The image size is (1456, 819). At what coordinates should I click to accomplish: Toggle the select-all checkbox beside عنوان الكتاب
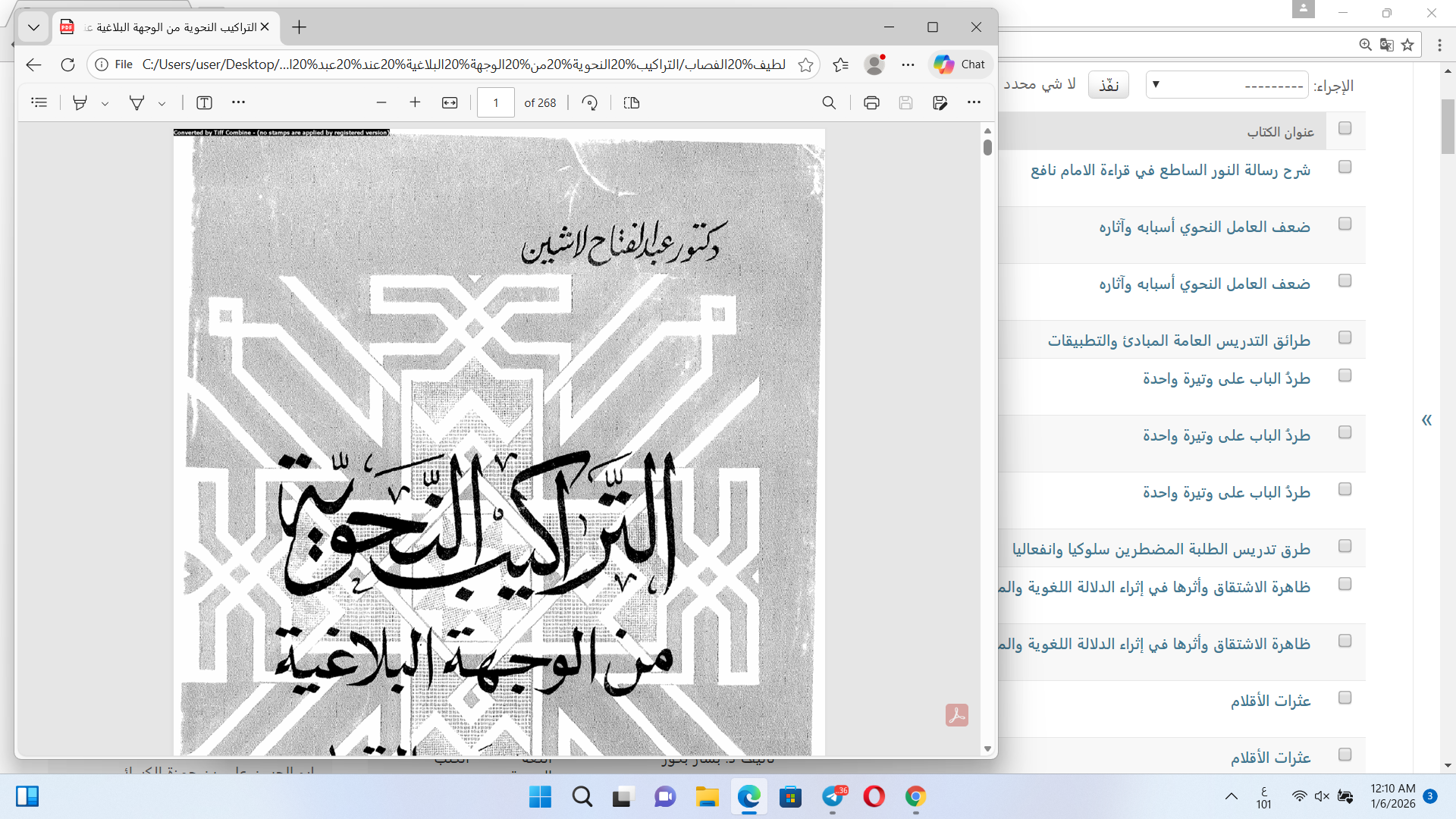[x=1345, y=128]
